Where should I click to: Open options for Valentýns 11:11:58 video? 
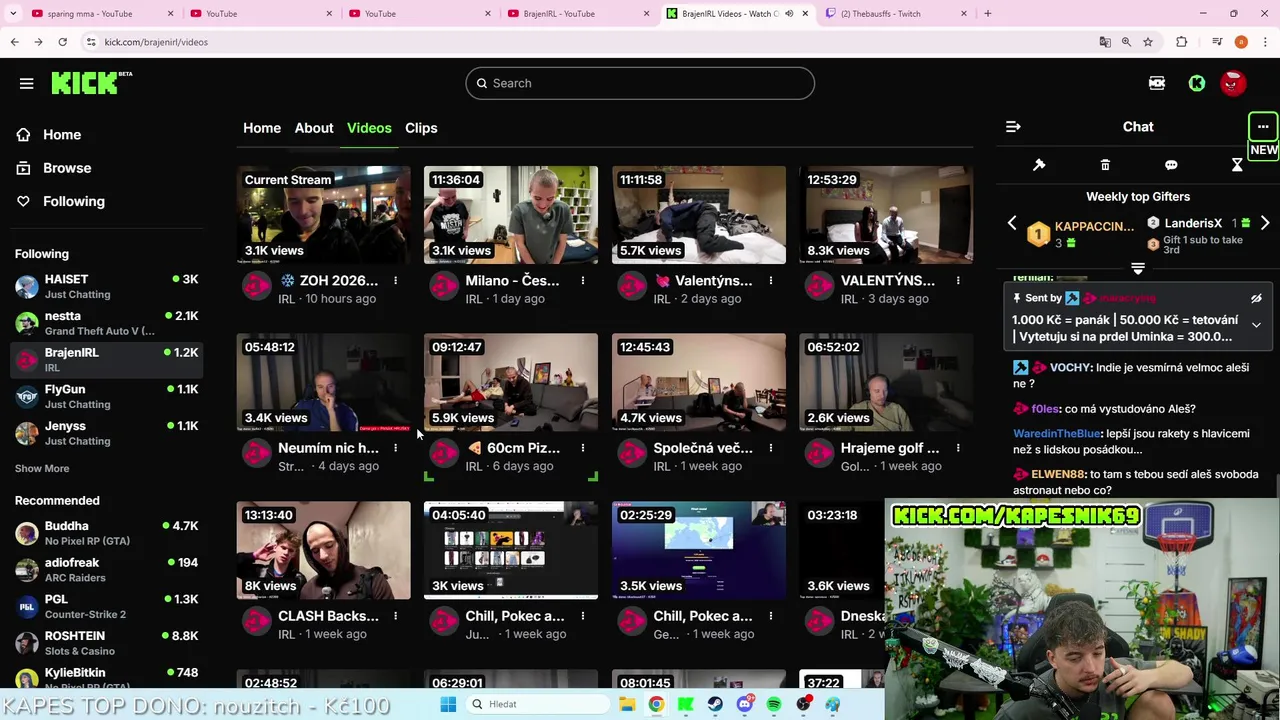point(770,281)
